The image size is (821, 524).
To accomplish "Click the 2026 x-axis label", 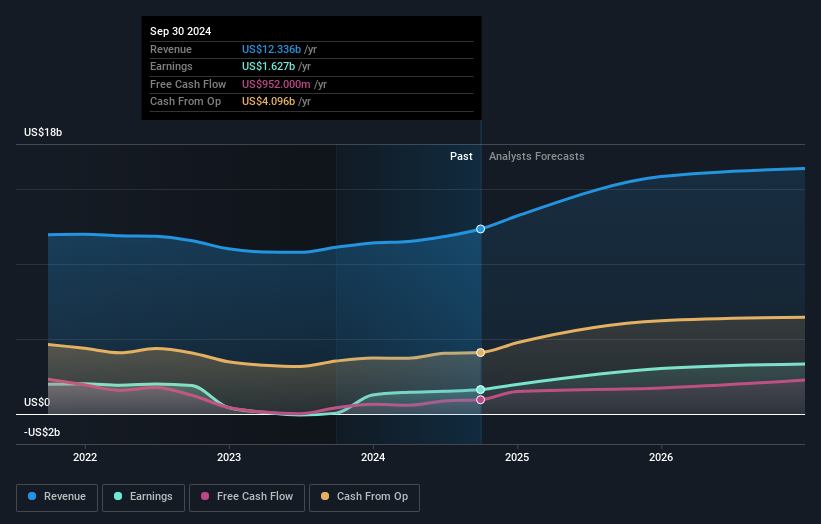I will point(661,457).
